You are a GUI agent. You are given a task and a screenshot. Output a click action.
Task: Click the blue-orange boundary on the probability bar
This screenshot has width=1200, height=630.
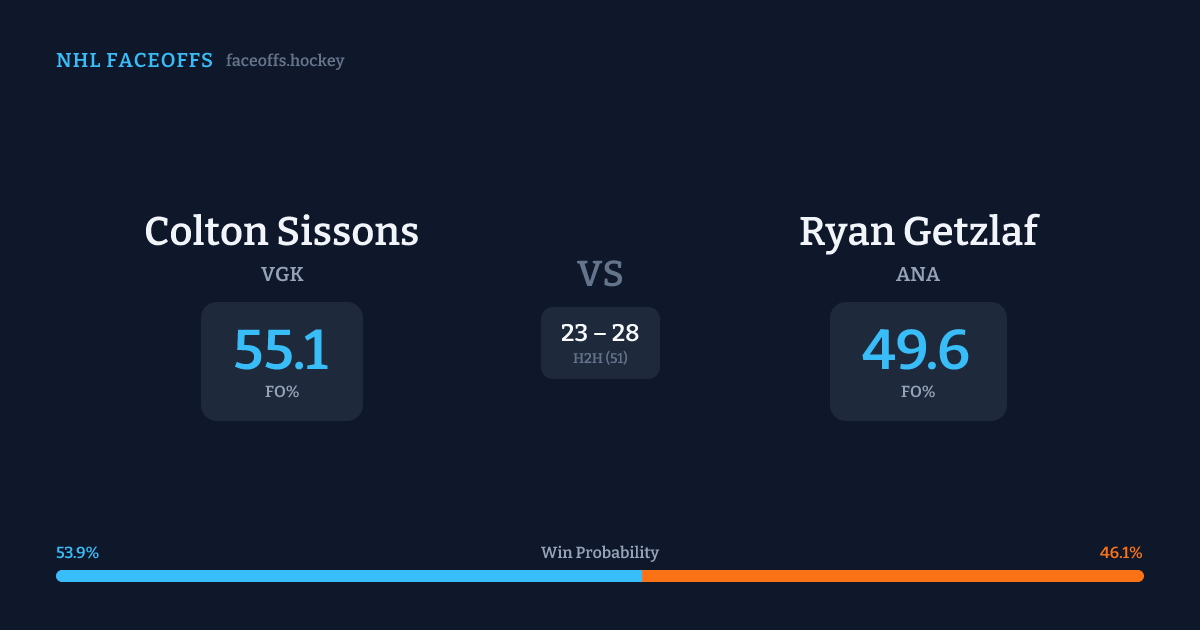click(x=642, y=576)
